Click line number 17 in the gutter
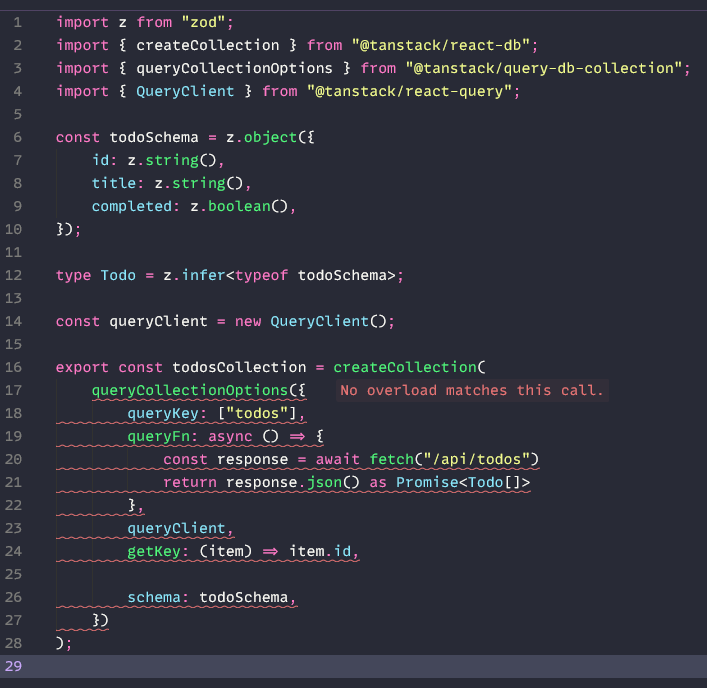Viewport: 707px width, 688px height. click(13, 390)
